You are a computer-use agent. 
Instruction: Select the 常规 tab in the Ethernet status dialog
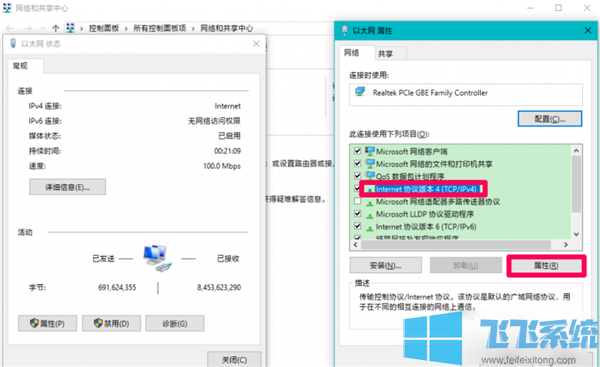click(20, 66)
